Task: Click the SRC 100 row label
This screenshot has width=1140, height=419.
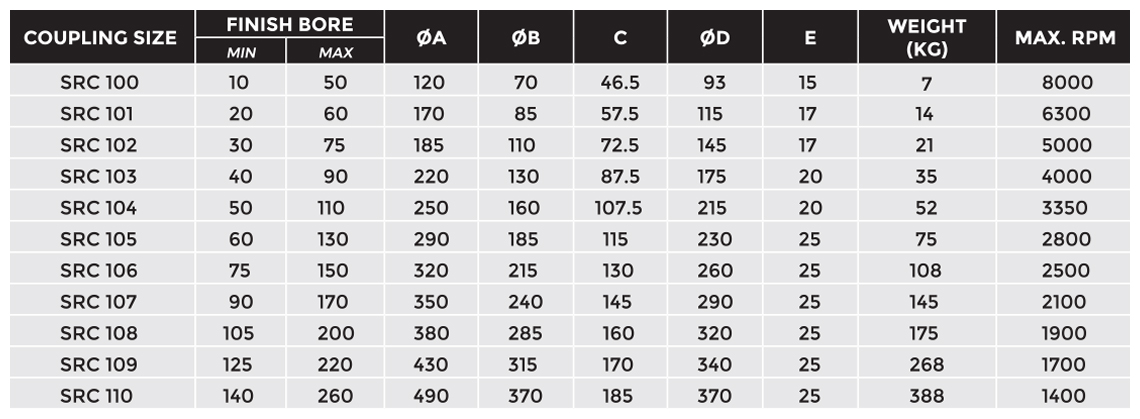Action: click(99, 83)
